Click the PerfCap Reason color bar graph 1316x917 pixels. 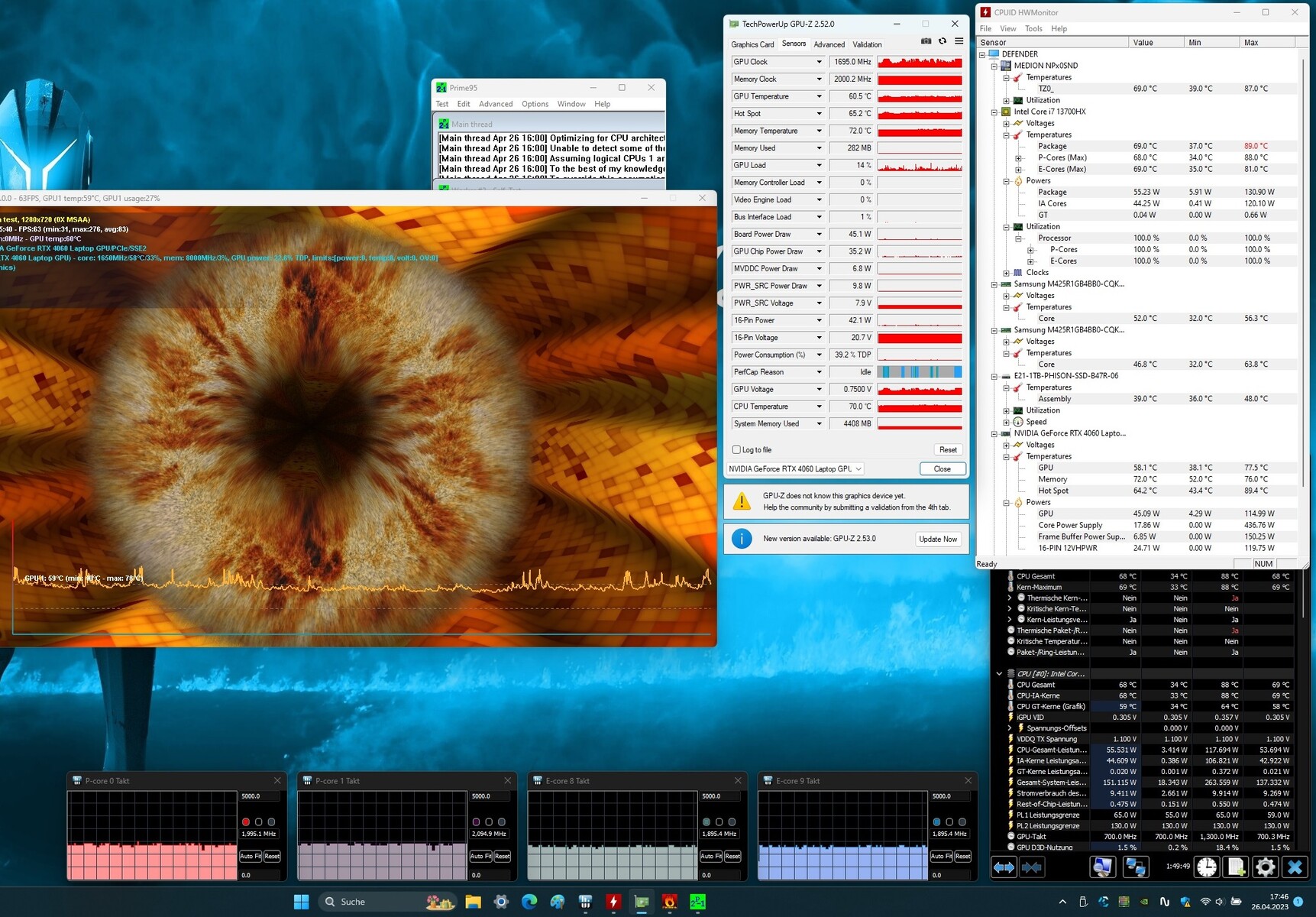point(920,372)
